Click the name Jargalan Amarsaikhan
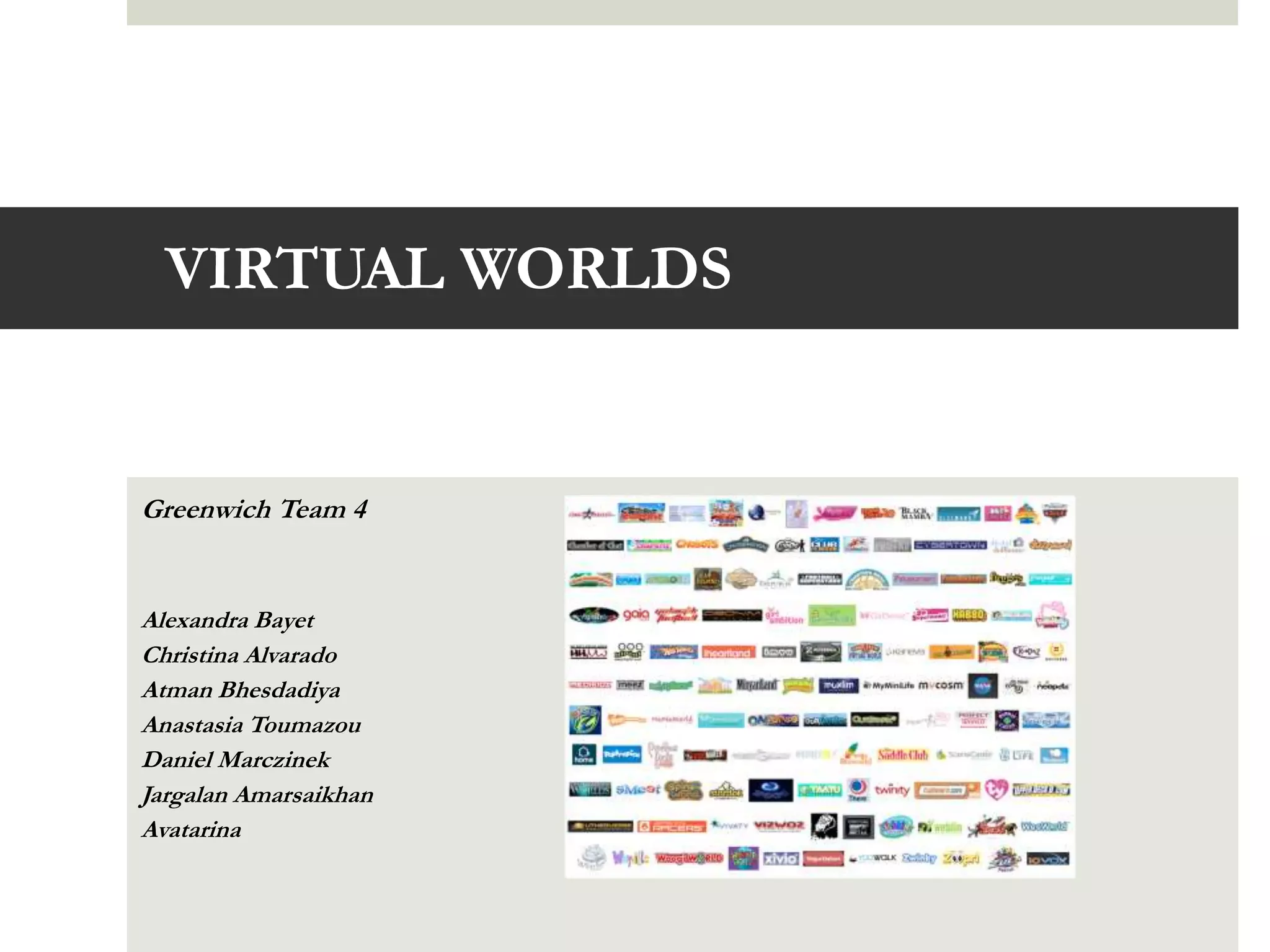 (257, 795)
